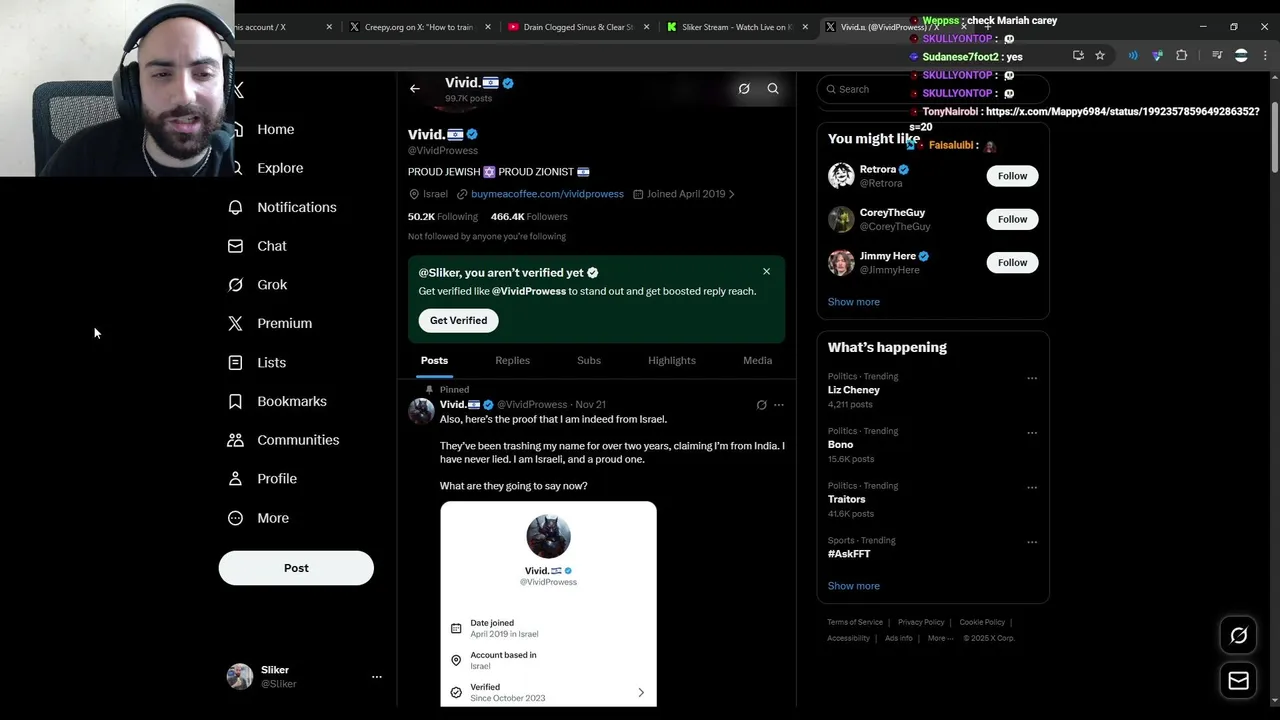Image resolution: width=1280 pixels, height=720 pixels.
Task: Switch to the Media tab
Action: pyautogui.click(x=757, y=360)
